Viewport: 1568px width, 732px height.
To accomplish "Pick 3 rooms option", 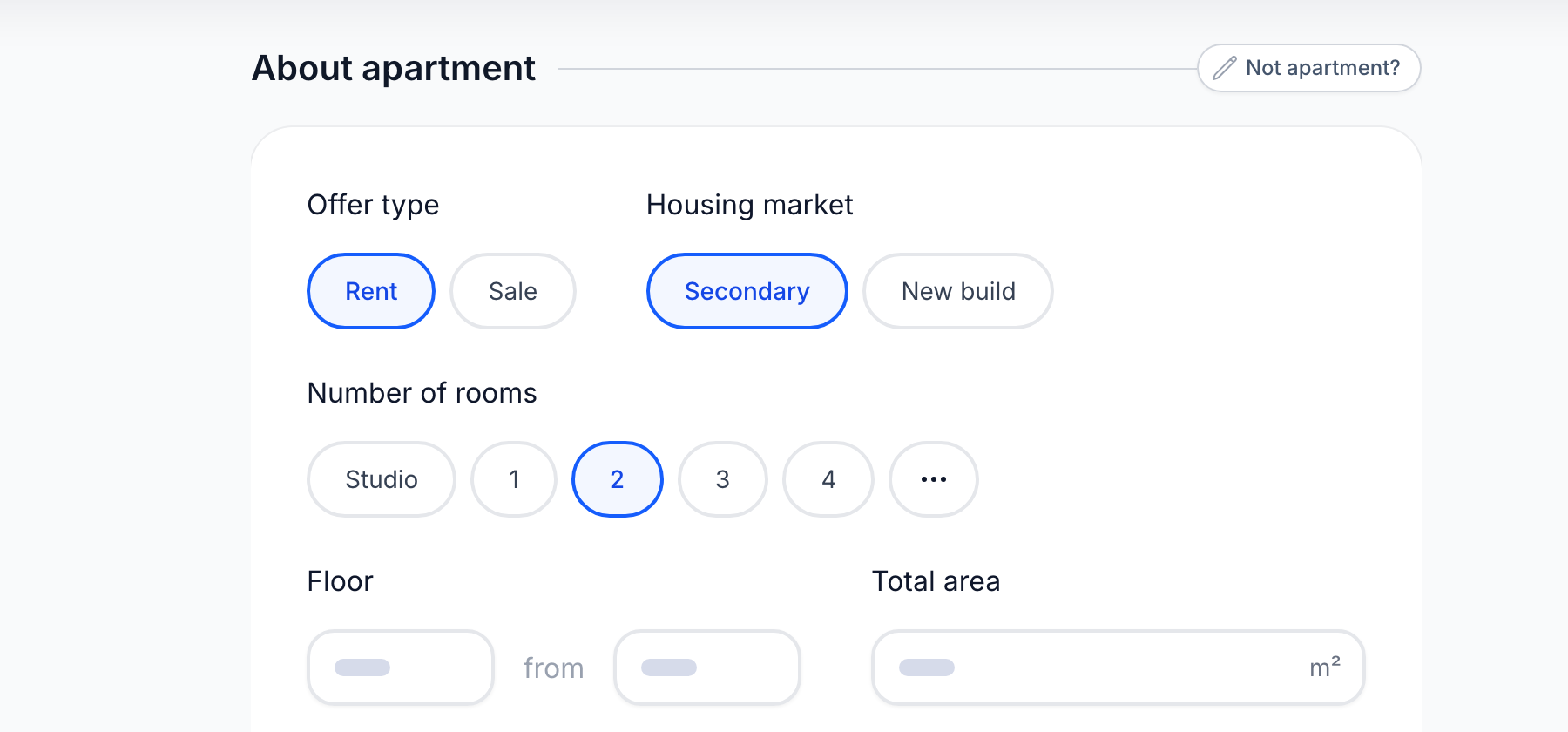I will tap(723, 479).
